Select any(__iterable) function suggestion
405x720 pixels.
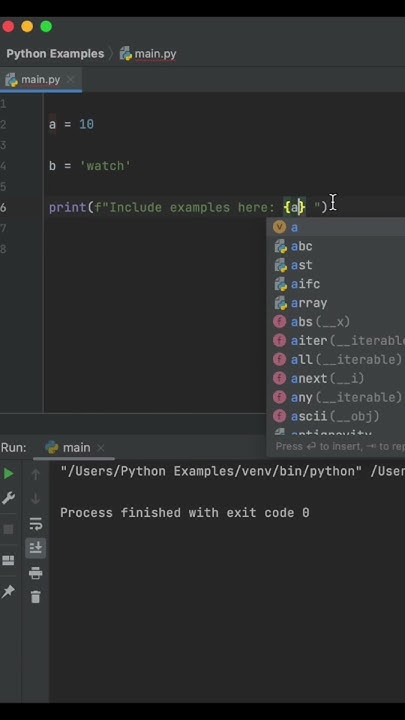336,397
